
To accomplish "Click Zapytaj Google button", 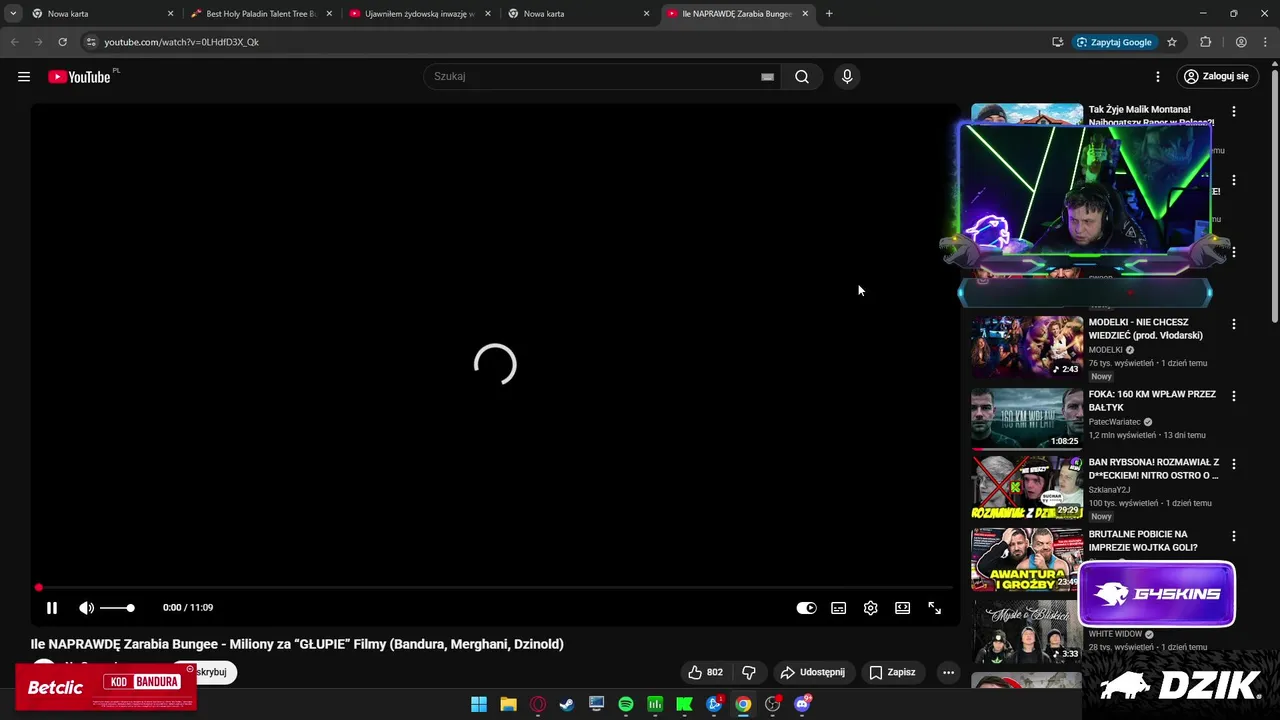I will click(1115, 42).
